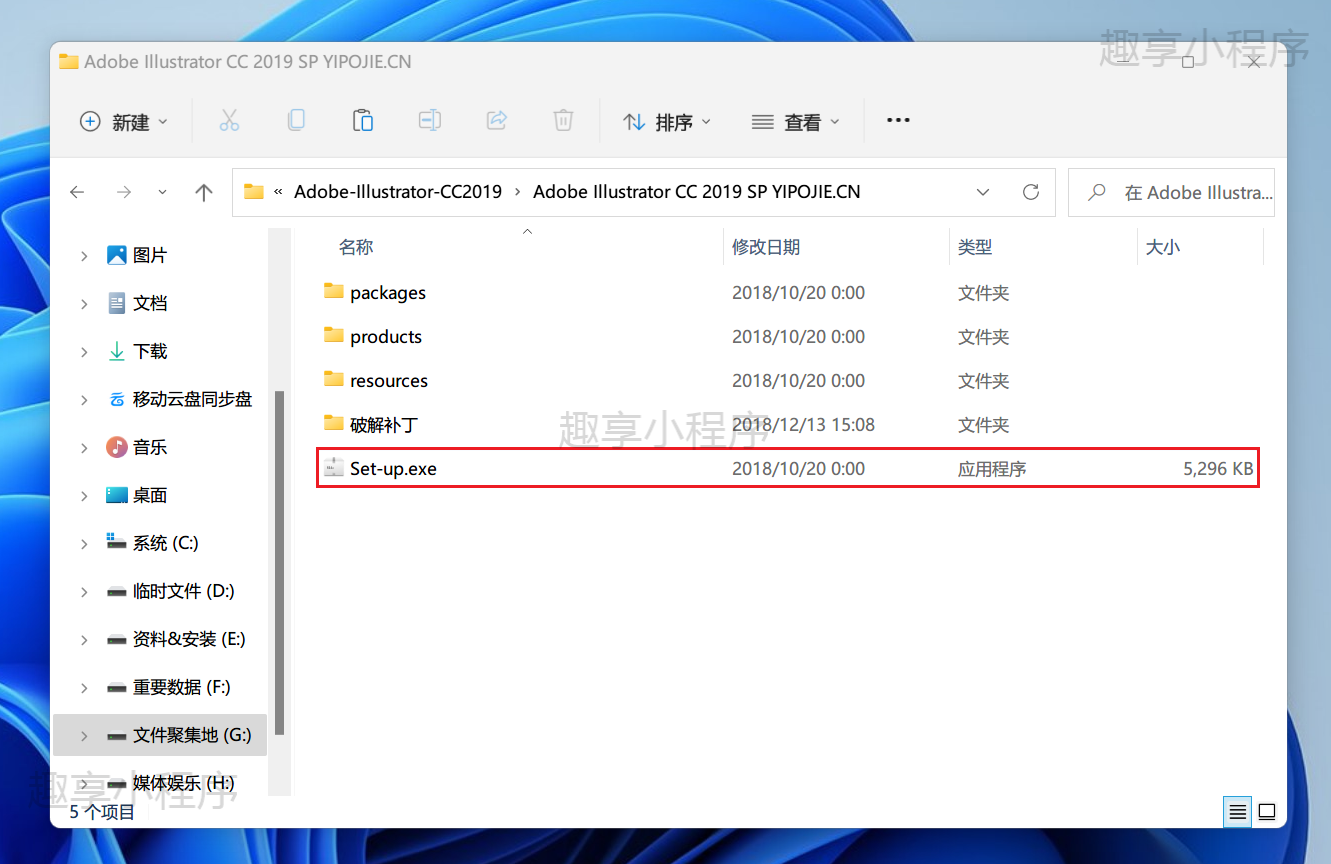Click the navigation pane scrollbar
1331x864 pixels.
click(280, 562)
